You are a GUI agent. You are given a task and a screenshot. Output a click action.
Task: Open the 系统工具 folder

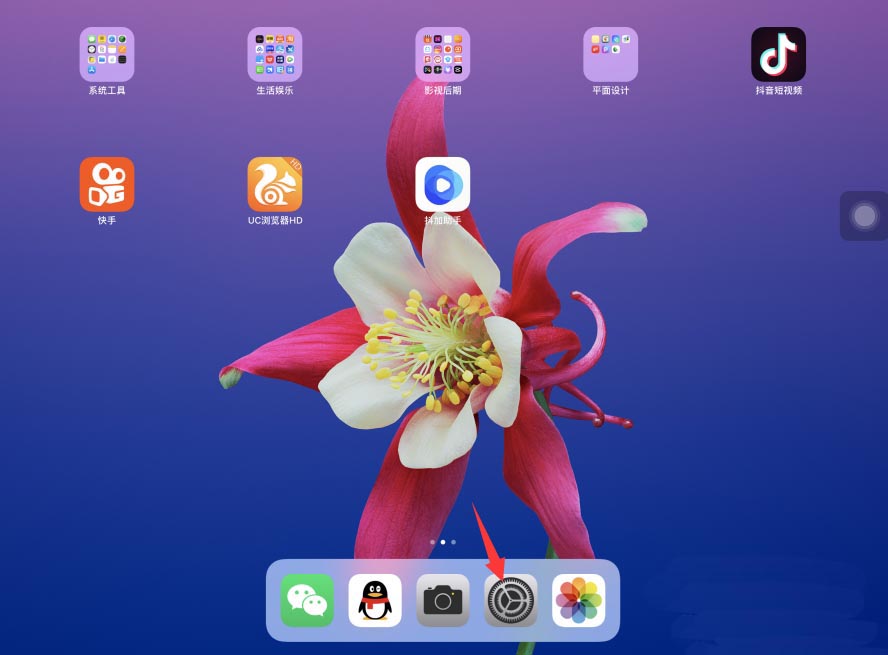pos(107,54)
